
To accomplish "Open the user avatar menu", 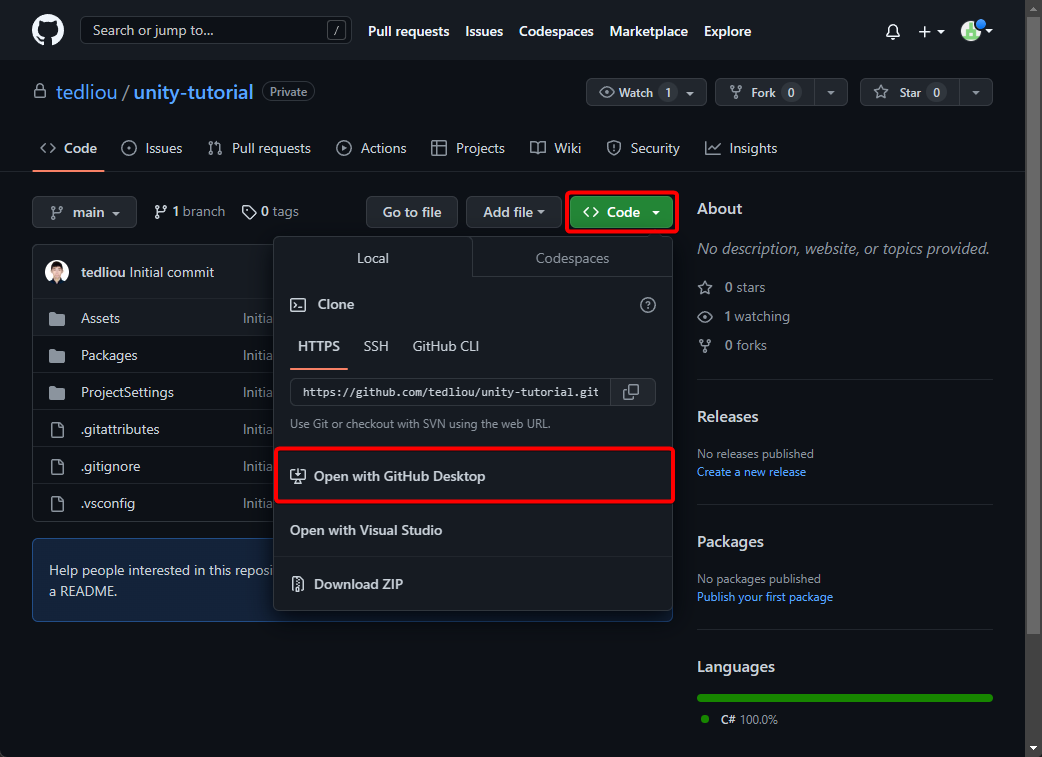I will (x=976, y=31).
